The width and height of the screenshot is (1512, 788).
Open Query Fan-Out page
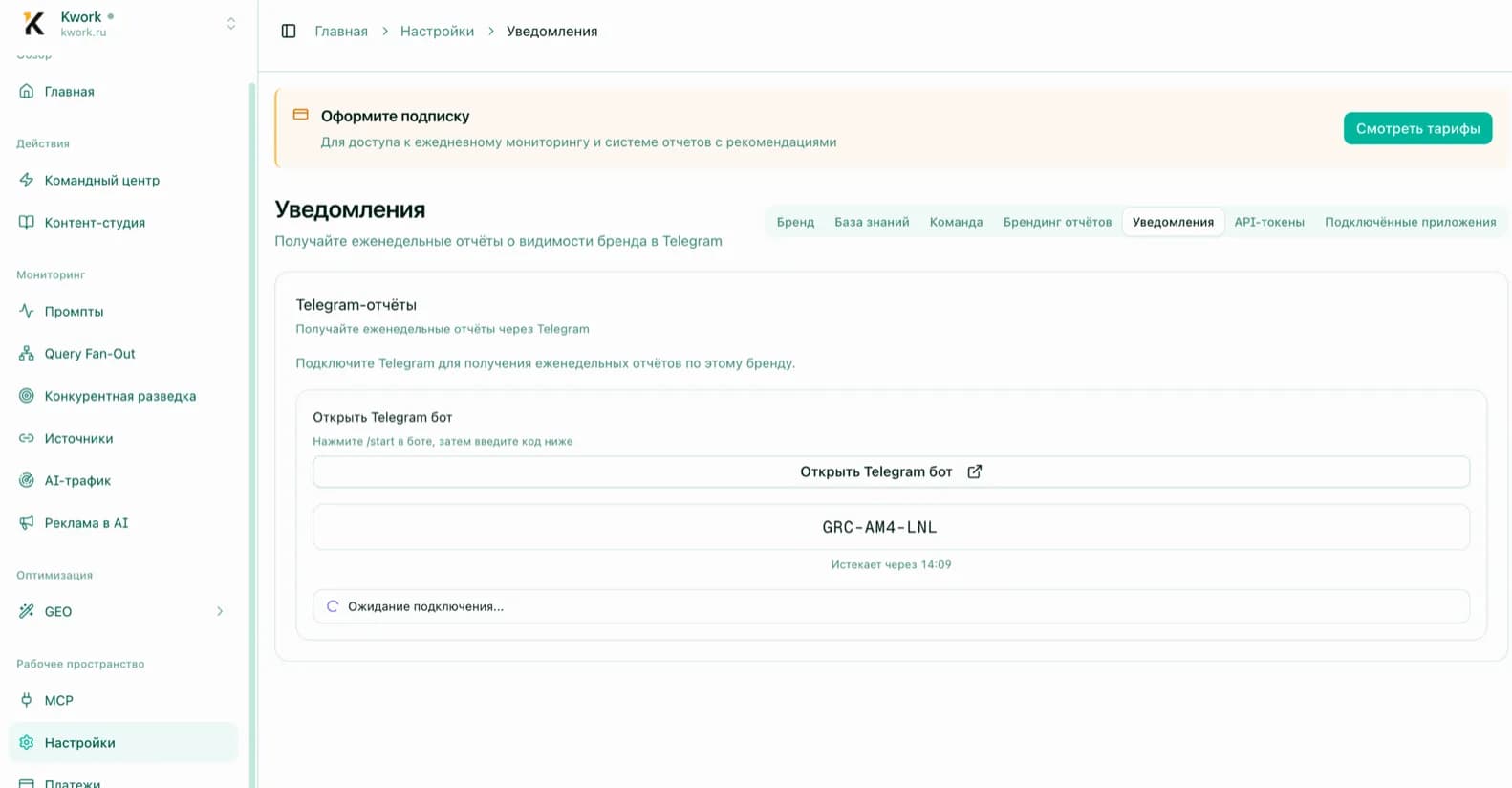pos(123,354)
